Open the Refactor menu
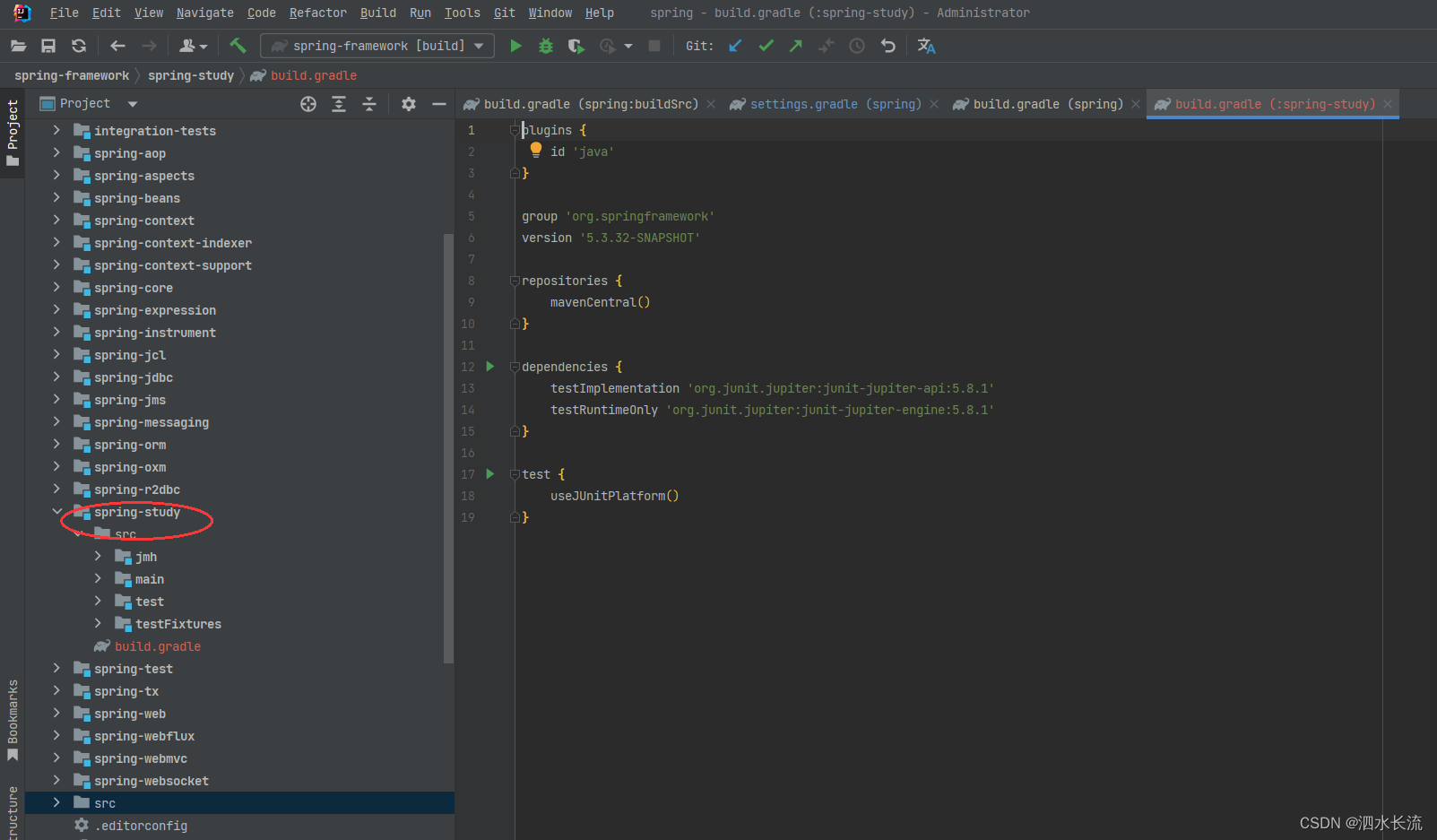 317,13
